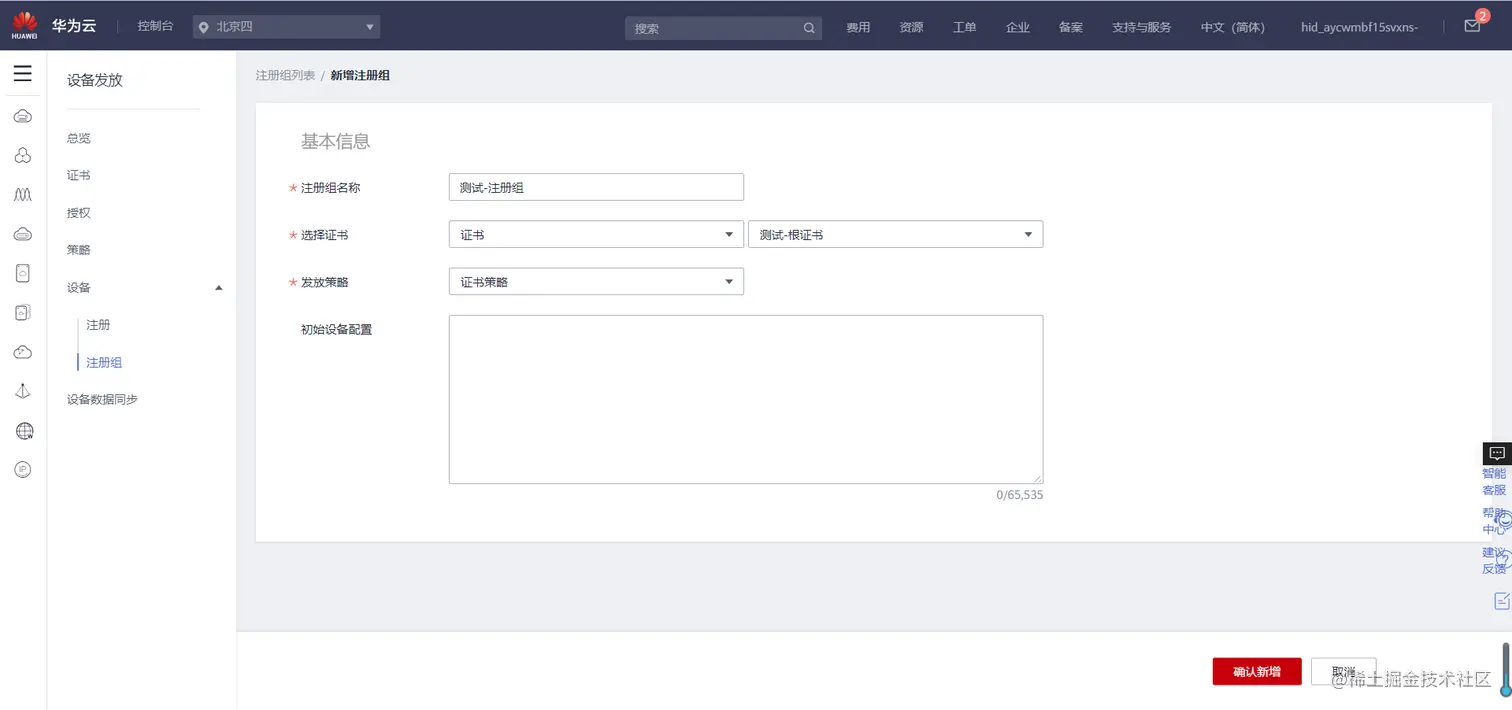Click the three-hexagon cluster sidebar icon
Image resolution: width=1512 pixels, height=710 pixels.
(x=22, y=155)
